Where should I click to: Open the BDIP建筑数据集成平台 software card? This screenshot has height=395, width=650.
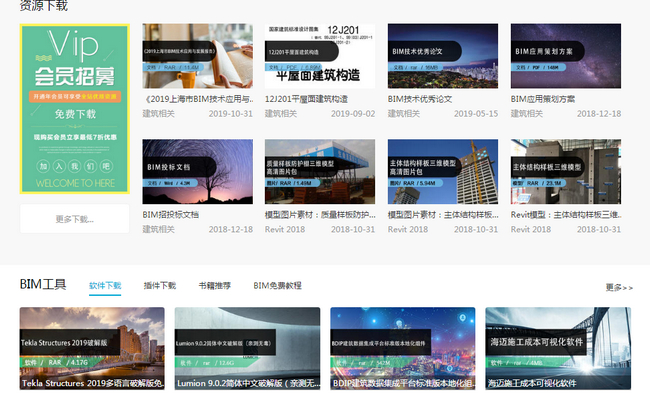point(403,348)
